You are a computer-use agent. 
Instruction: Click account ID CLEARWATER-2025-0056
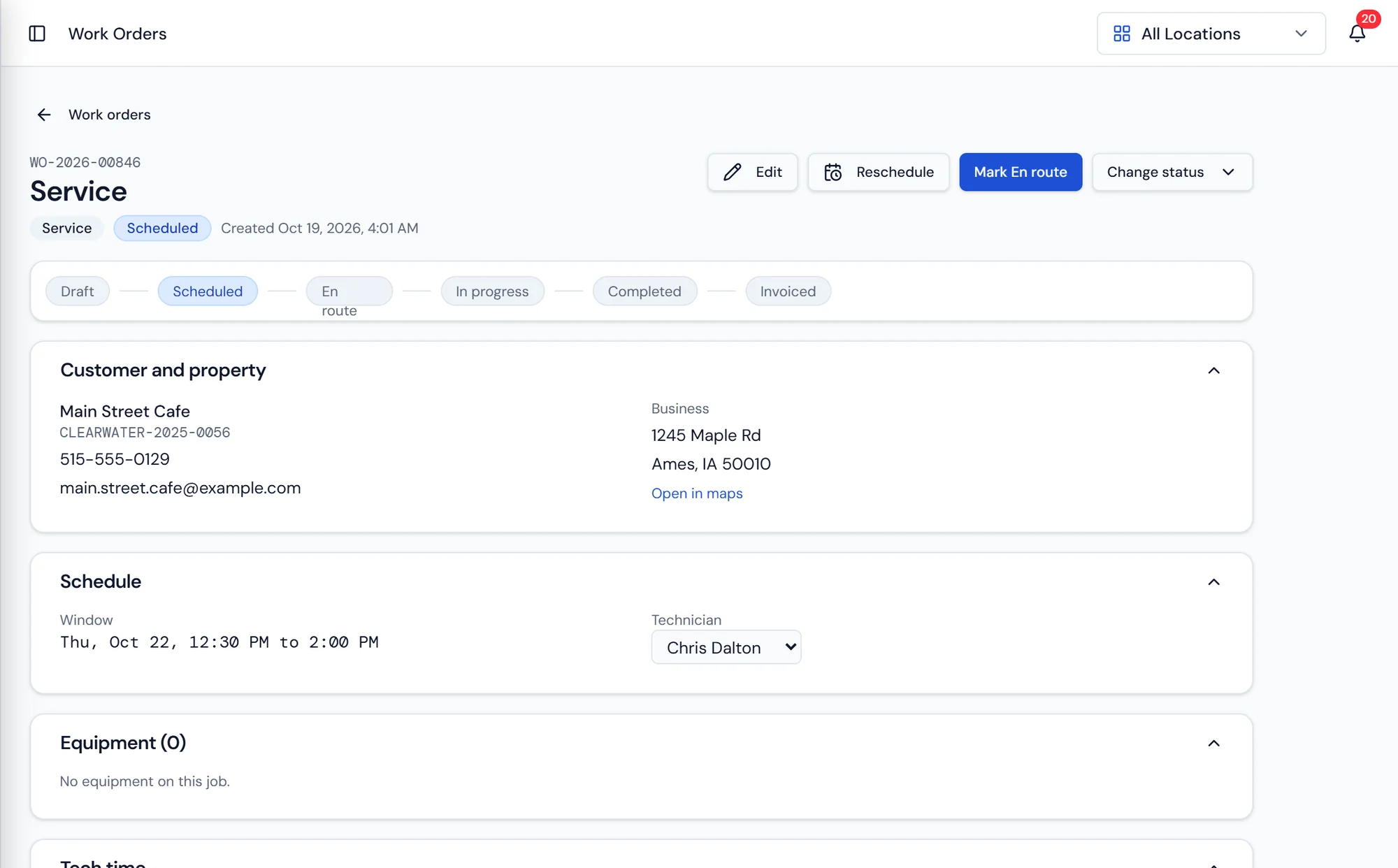point(145,433)
